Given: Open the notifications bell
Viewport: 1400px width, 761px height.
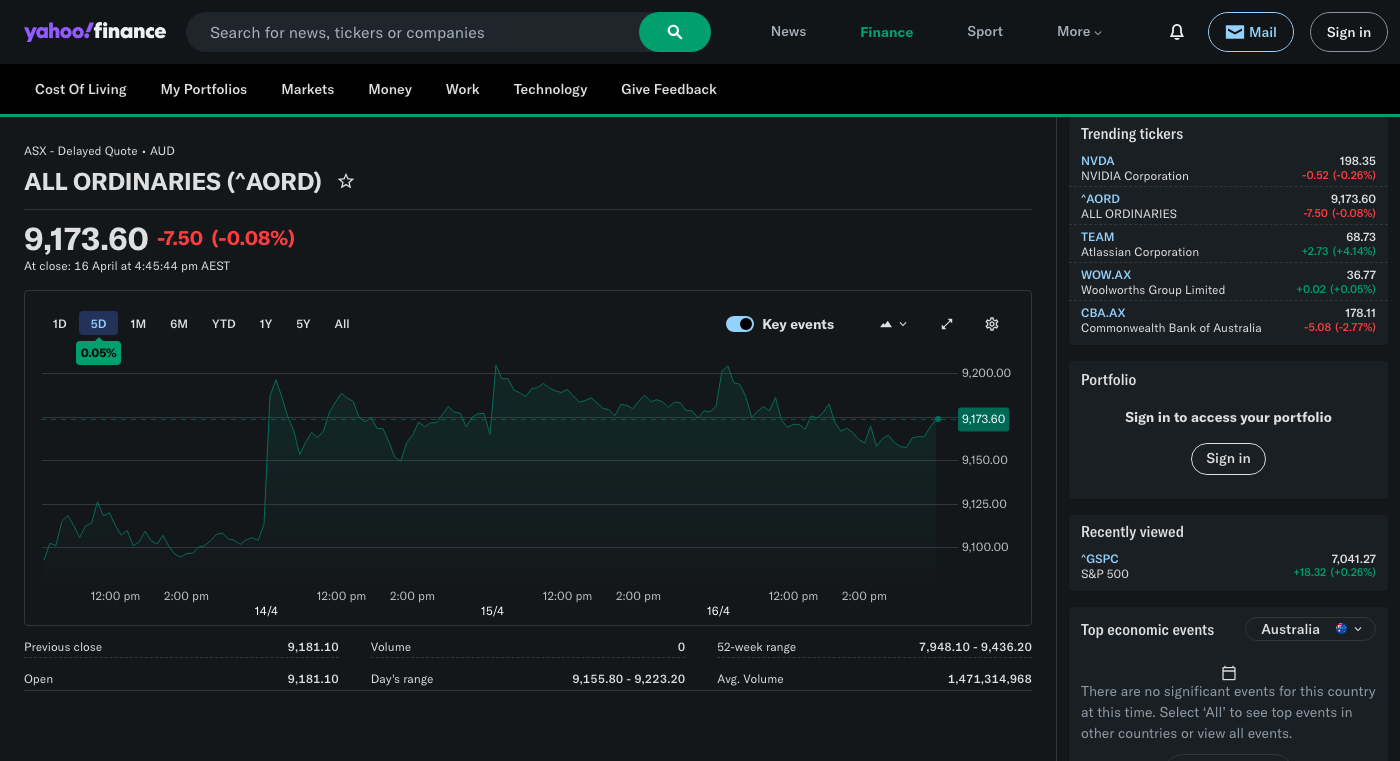Looking at the screenshot, I should click(x=1177, y=32).
